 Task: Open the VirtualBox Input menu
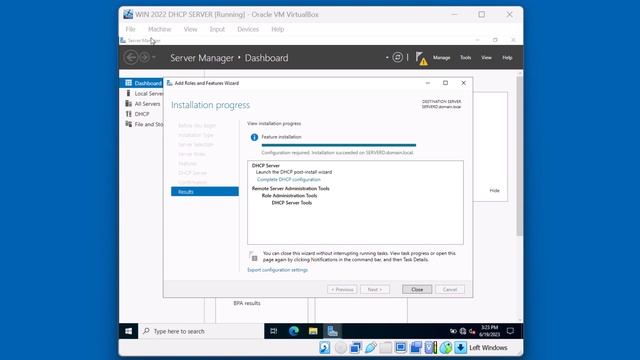pos(217,29)
